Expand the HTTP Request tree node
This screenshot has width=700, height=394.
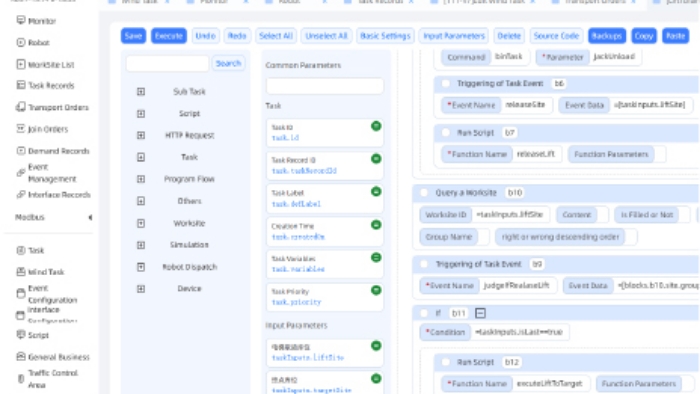(x=141, y=135)
